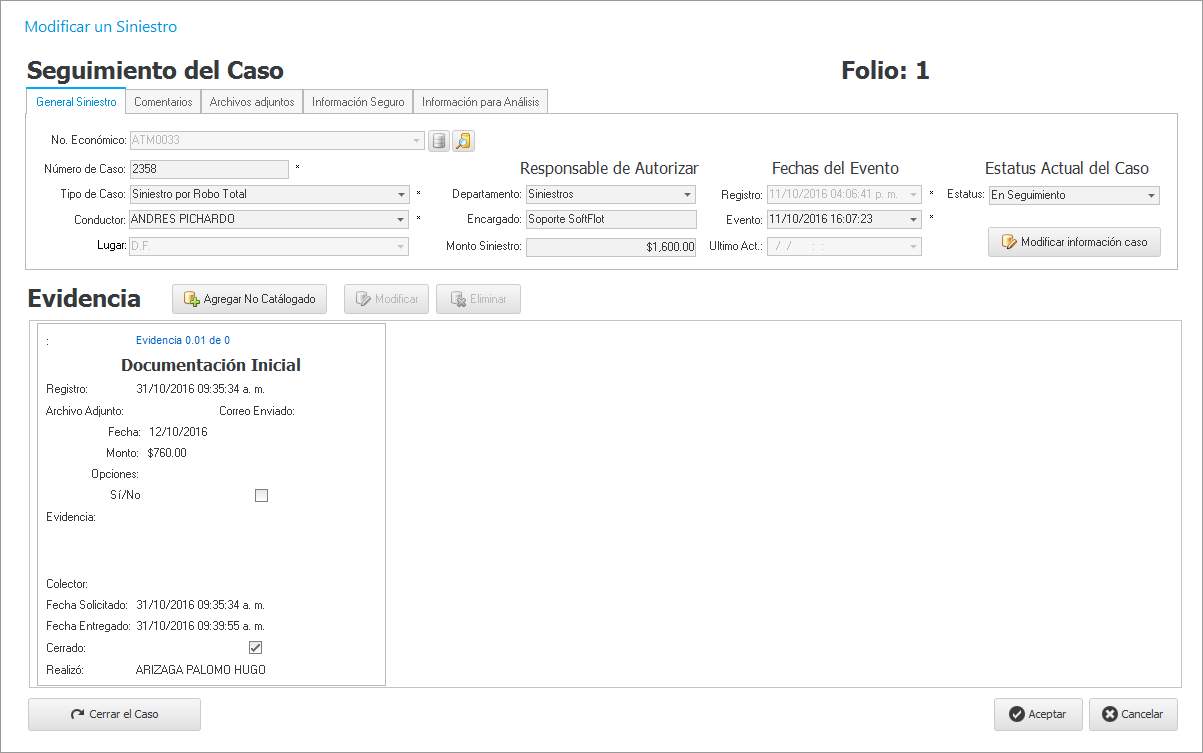This screenshot has height=753, width=1203.
Task: Open the Departamento combo box
Action: pos(688,195)
